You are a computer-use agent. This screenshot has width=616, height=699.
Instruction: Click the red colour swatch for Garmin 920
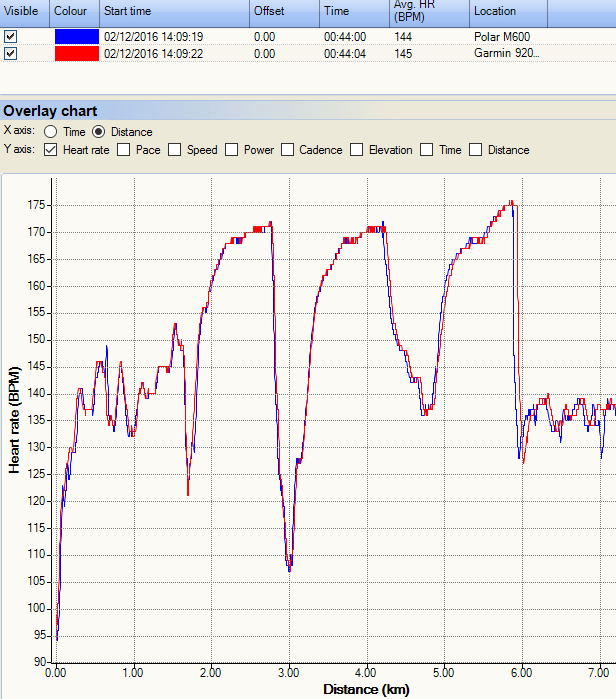click(x=77, y=53)
